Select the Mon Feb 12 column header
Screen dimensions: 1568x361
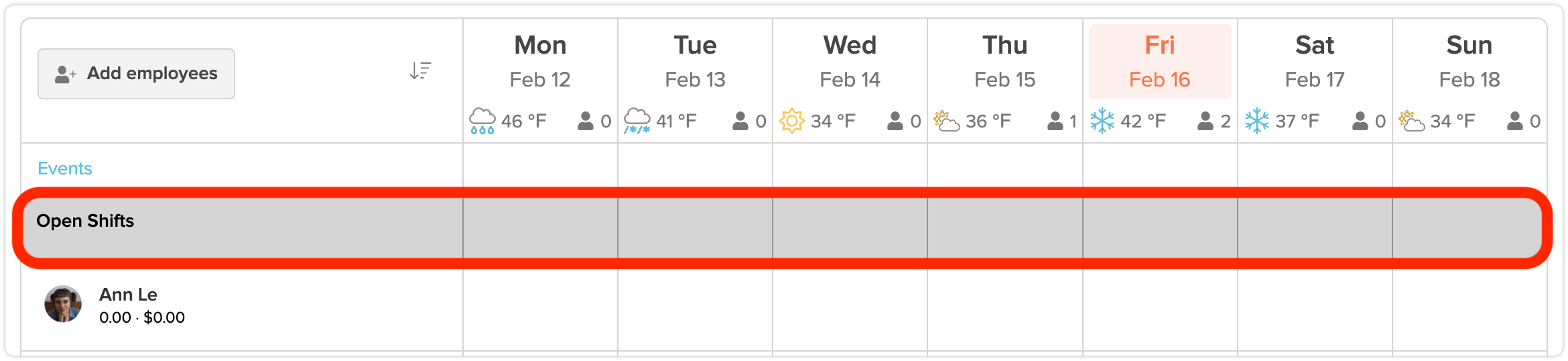[540, 62]
